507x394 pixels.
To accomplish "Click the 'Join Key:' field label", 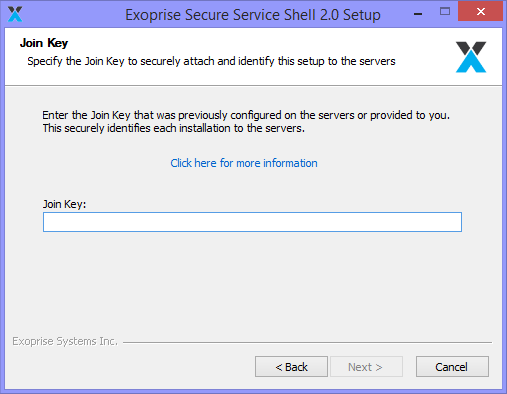I will tap(64, 204).
